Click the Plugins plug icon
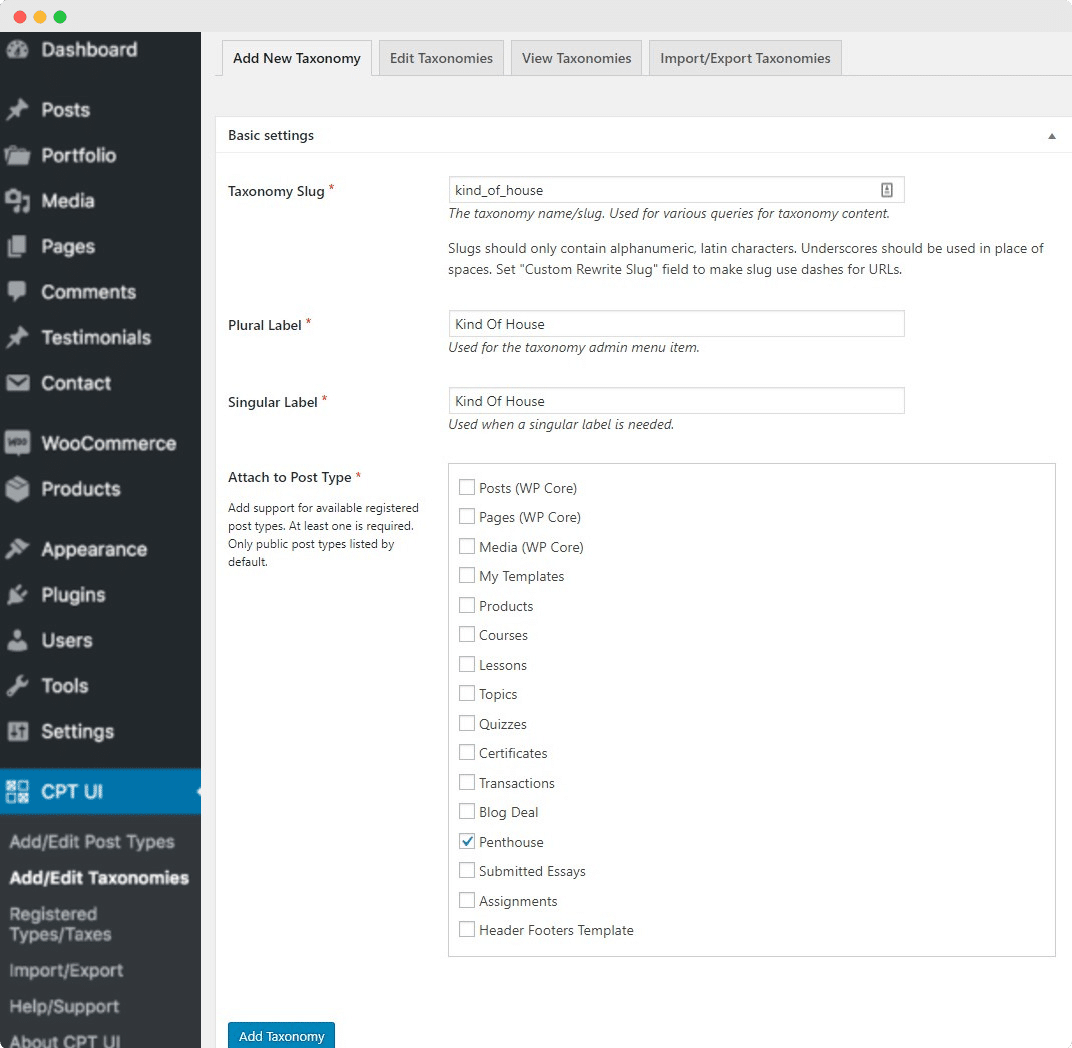The width and height of the screenshot is (1072, 1048). (x=18, y=595)
